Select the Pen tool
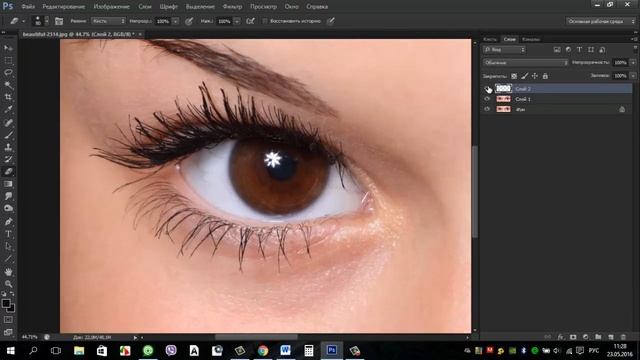 tap(8, 222)
